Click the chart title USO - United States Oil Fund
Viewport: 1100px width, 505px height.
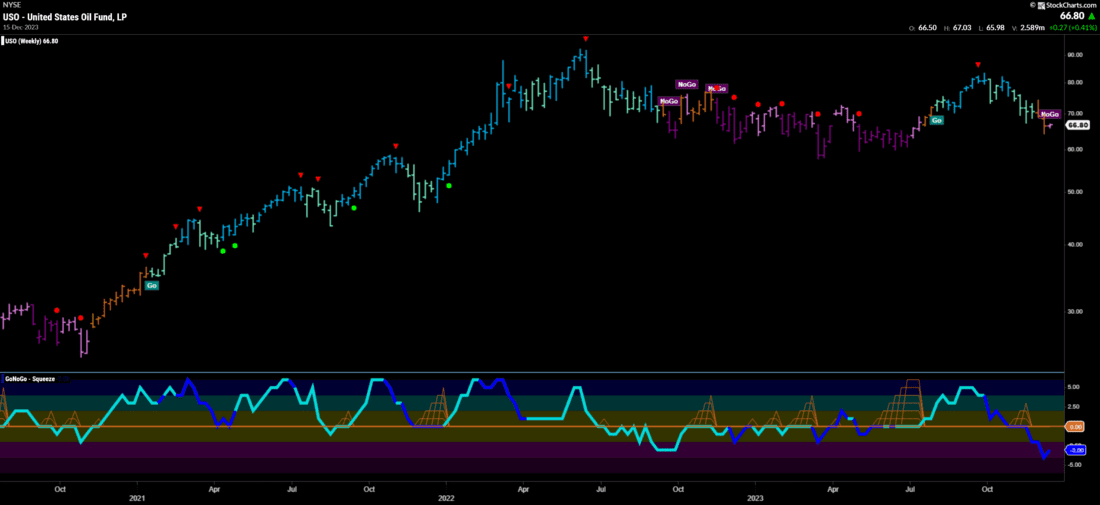[x=62, y=18]
